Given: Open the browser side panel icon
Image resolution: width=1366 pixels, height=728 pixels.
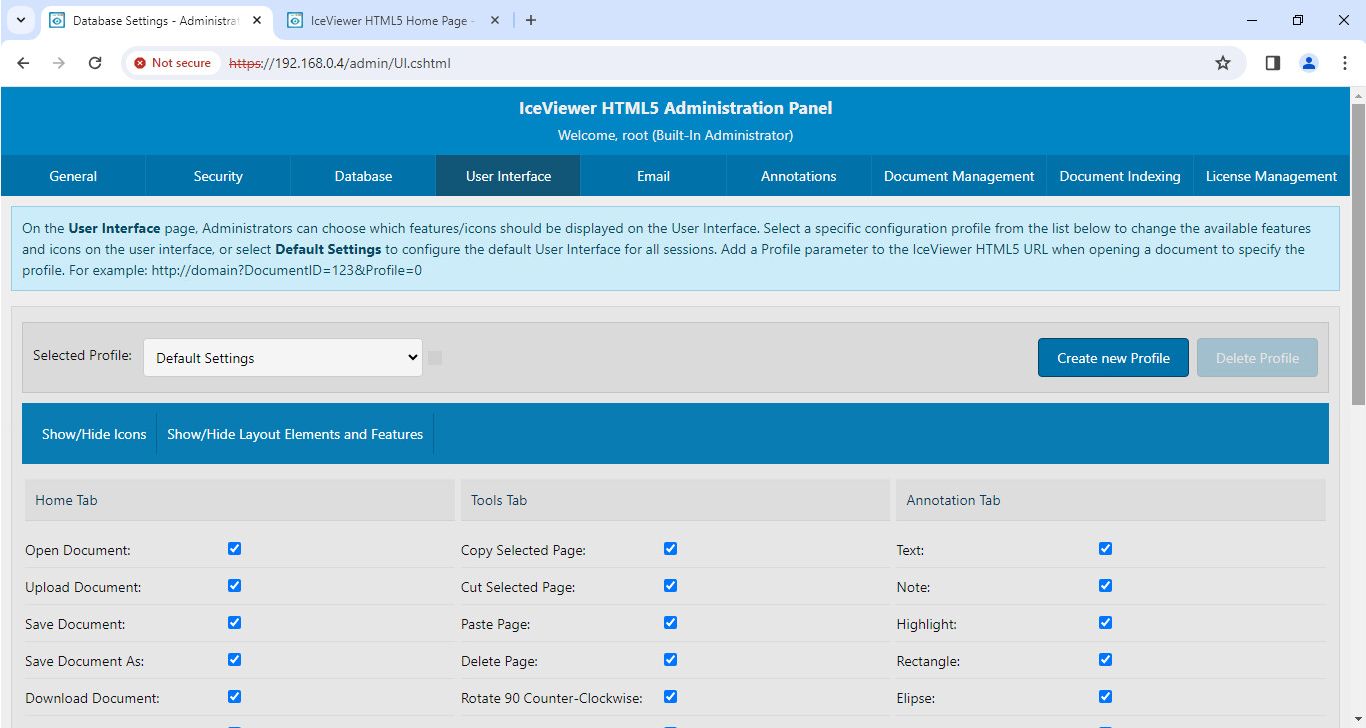Looking at the screenshot, I should [1272, 63].
